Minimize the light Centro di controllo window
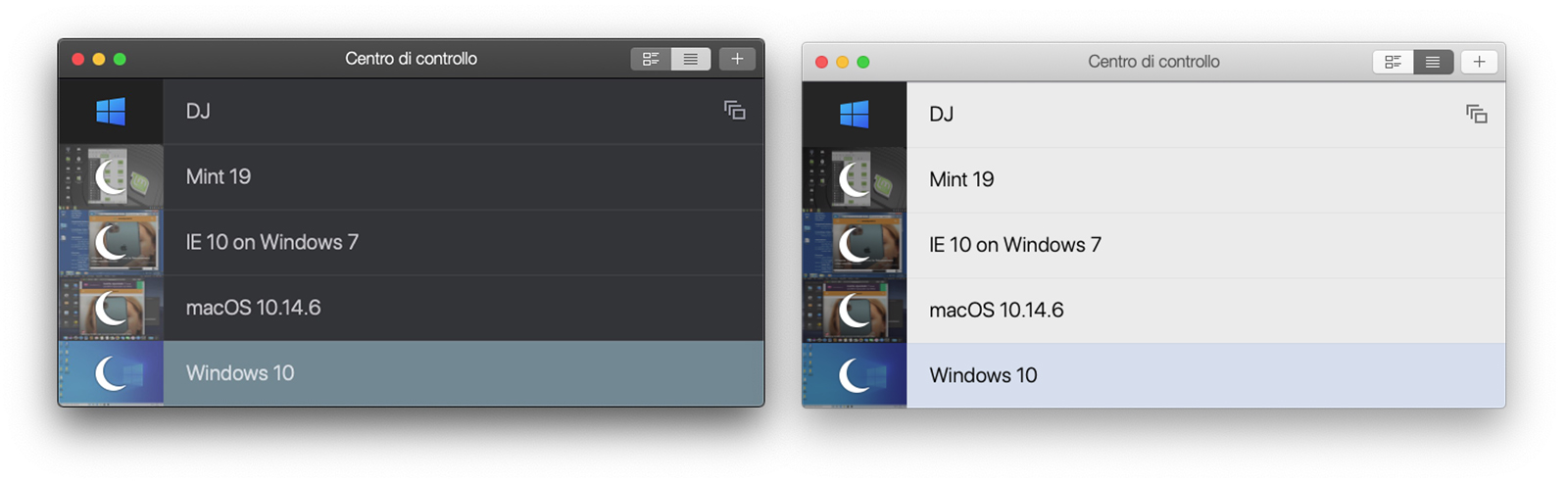The height and width of the screenshot is (483, 1568). (842, 62)
